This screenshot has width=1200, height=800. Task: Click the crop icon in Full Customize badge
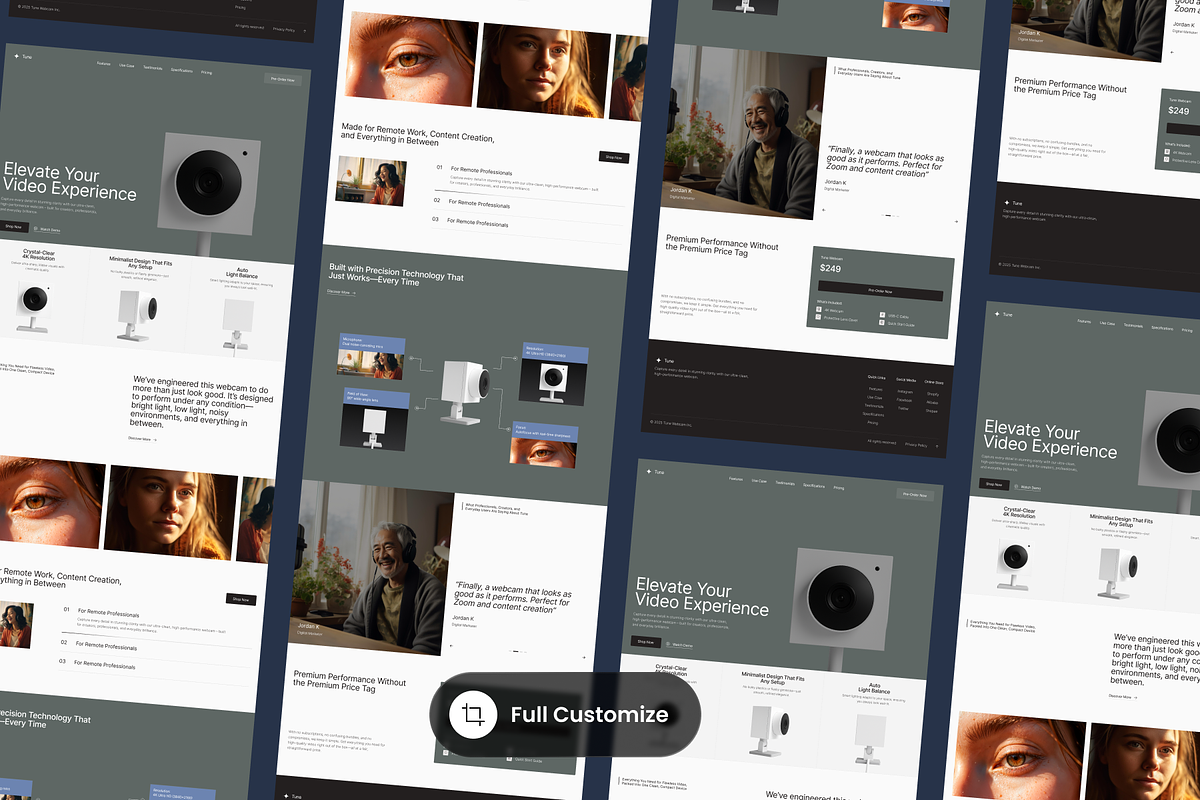[474, 714]
